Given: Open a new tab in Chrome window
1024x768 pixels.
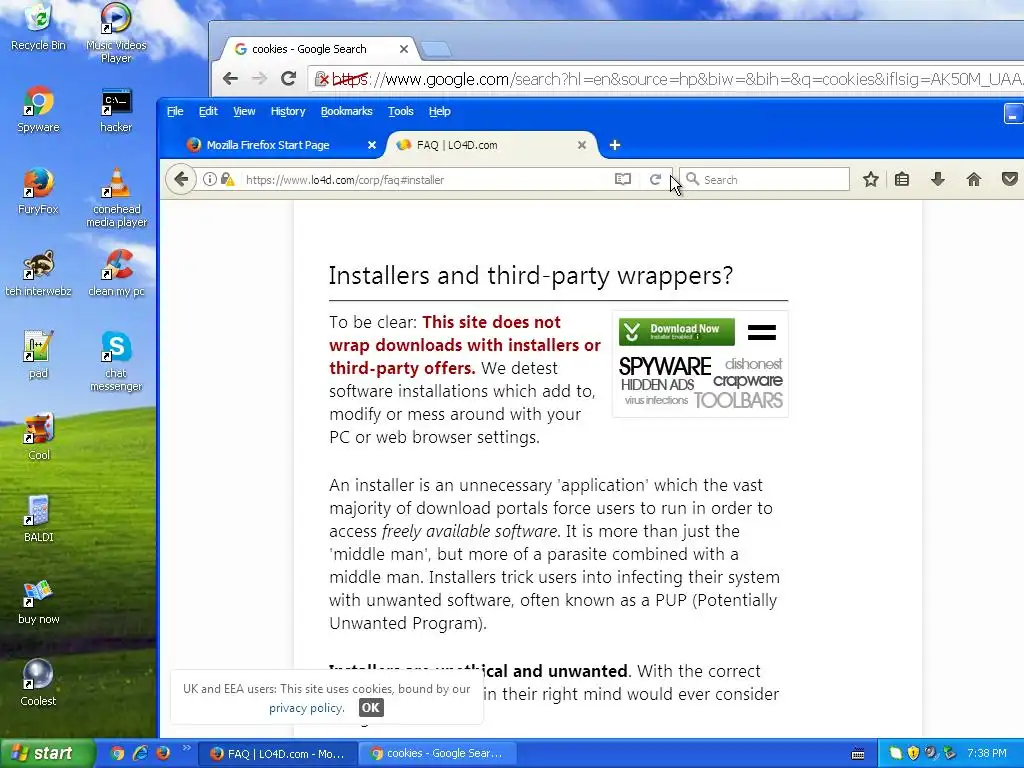Looking at the screenshot, I should click(436, 49).
